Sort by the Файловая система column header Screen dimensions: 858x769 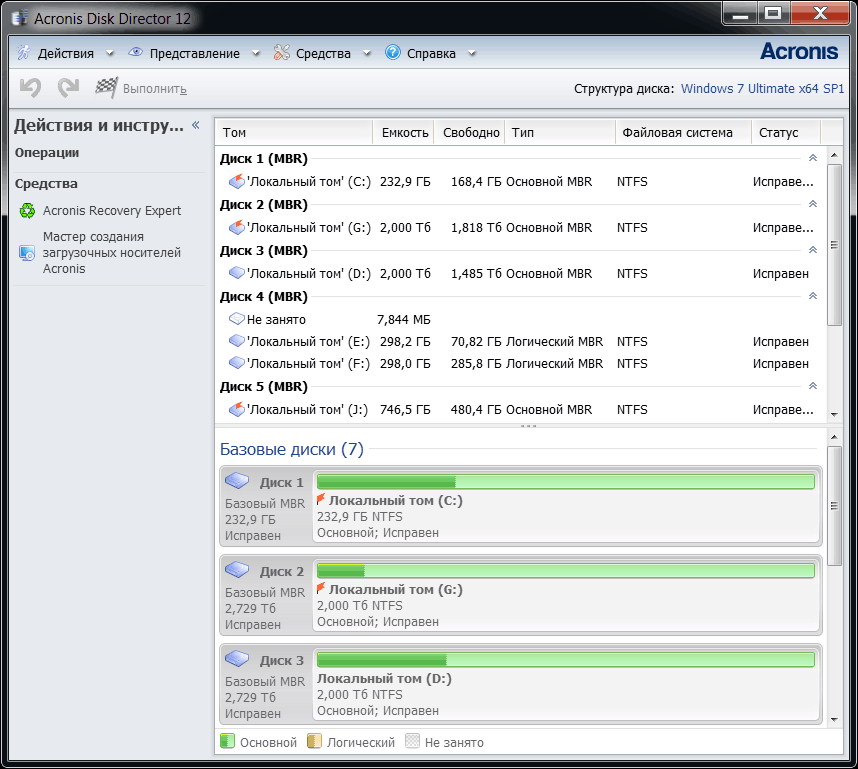[x=683, y=132]
